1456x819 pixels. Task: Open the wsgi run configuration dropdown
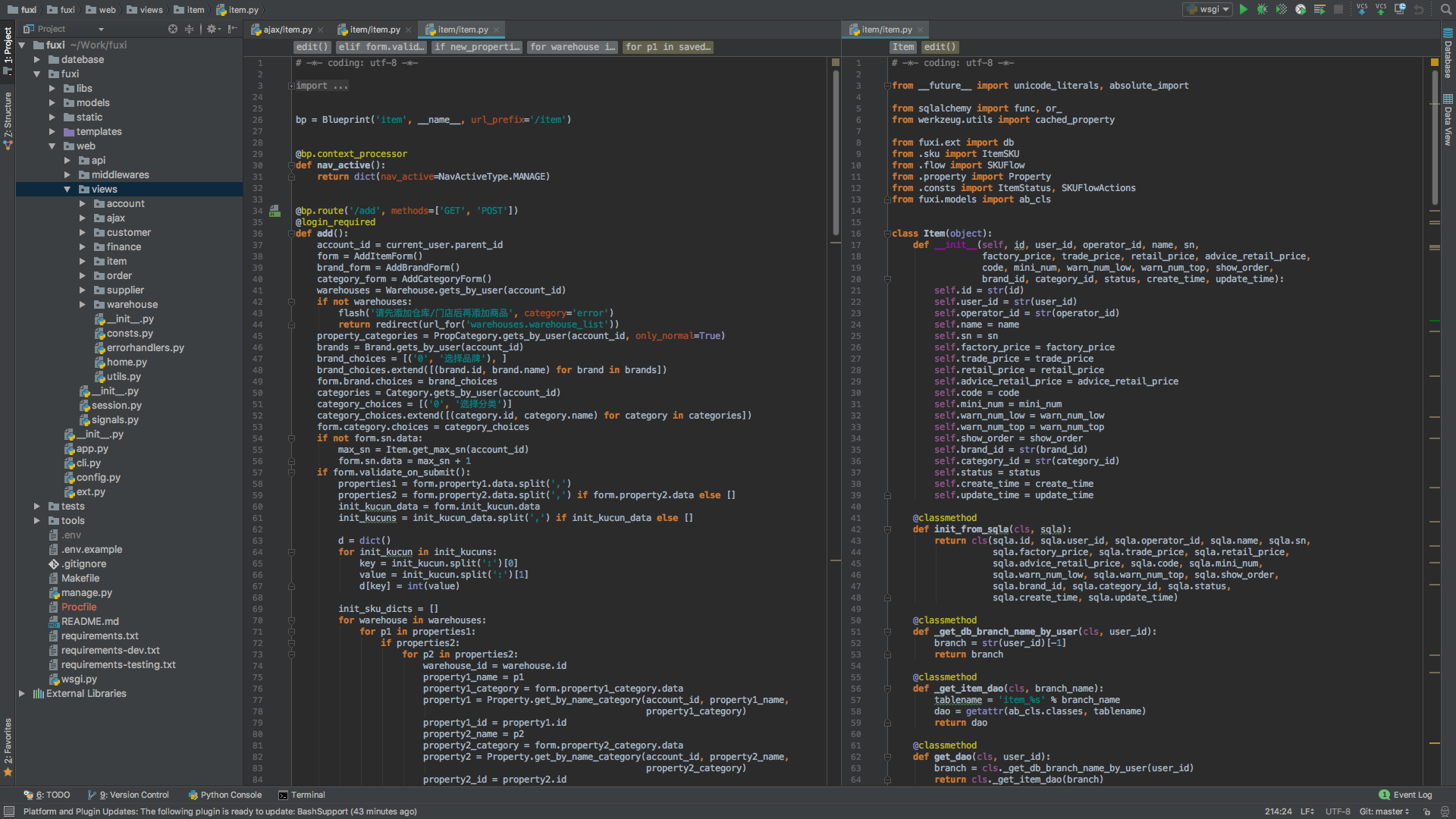tap(1207, 9)
